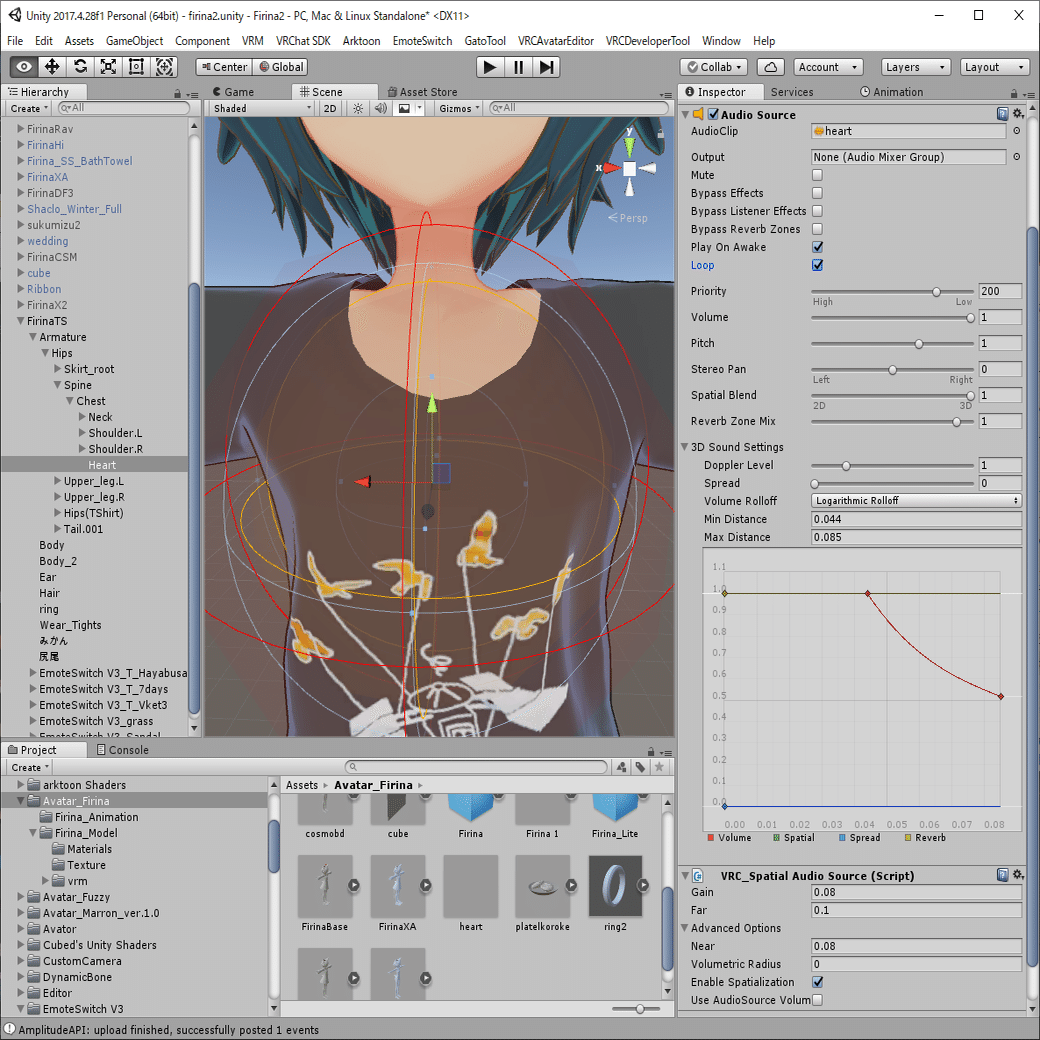Enable Use AudioSource Volume checkbox
Screen dimensions: 1040x1040
click(817, 1000)
